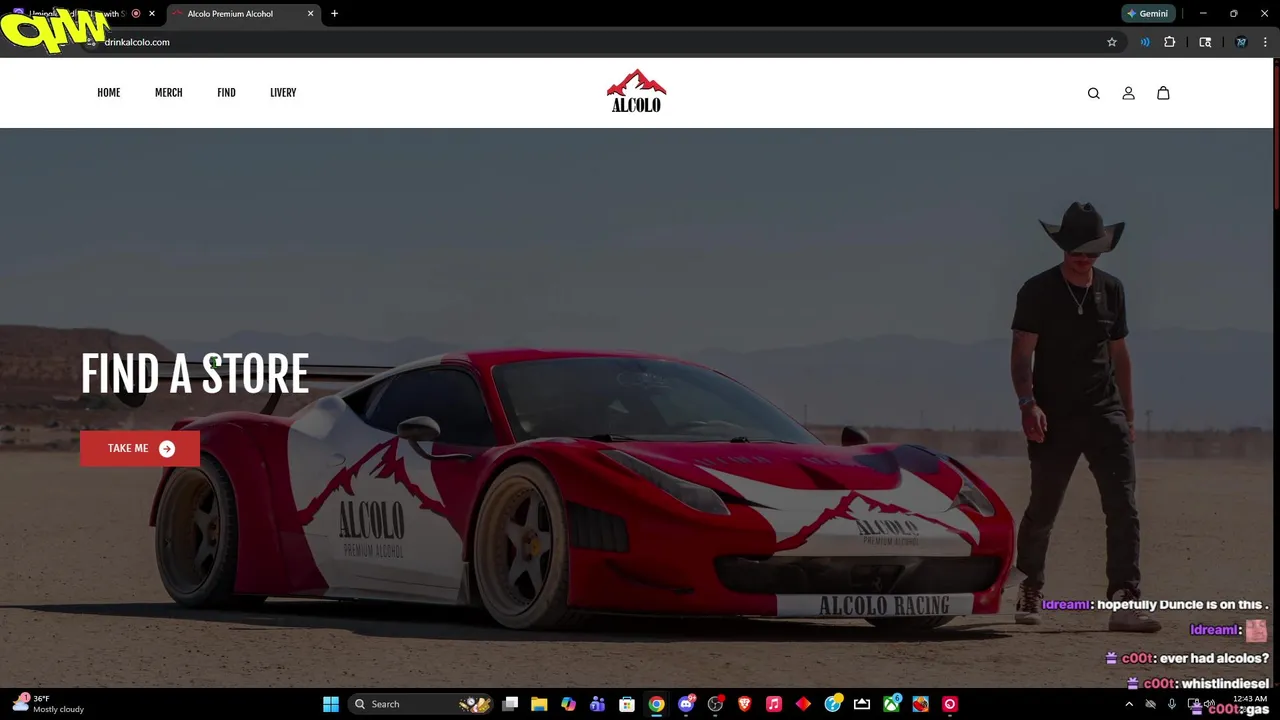Viewport: 1280px width, 720px height.
Task: Launch Brave browser from the taskbar
Action: point(744,704)
